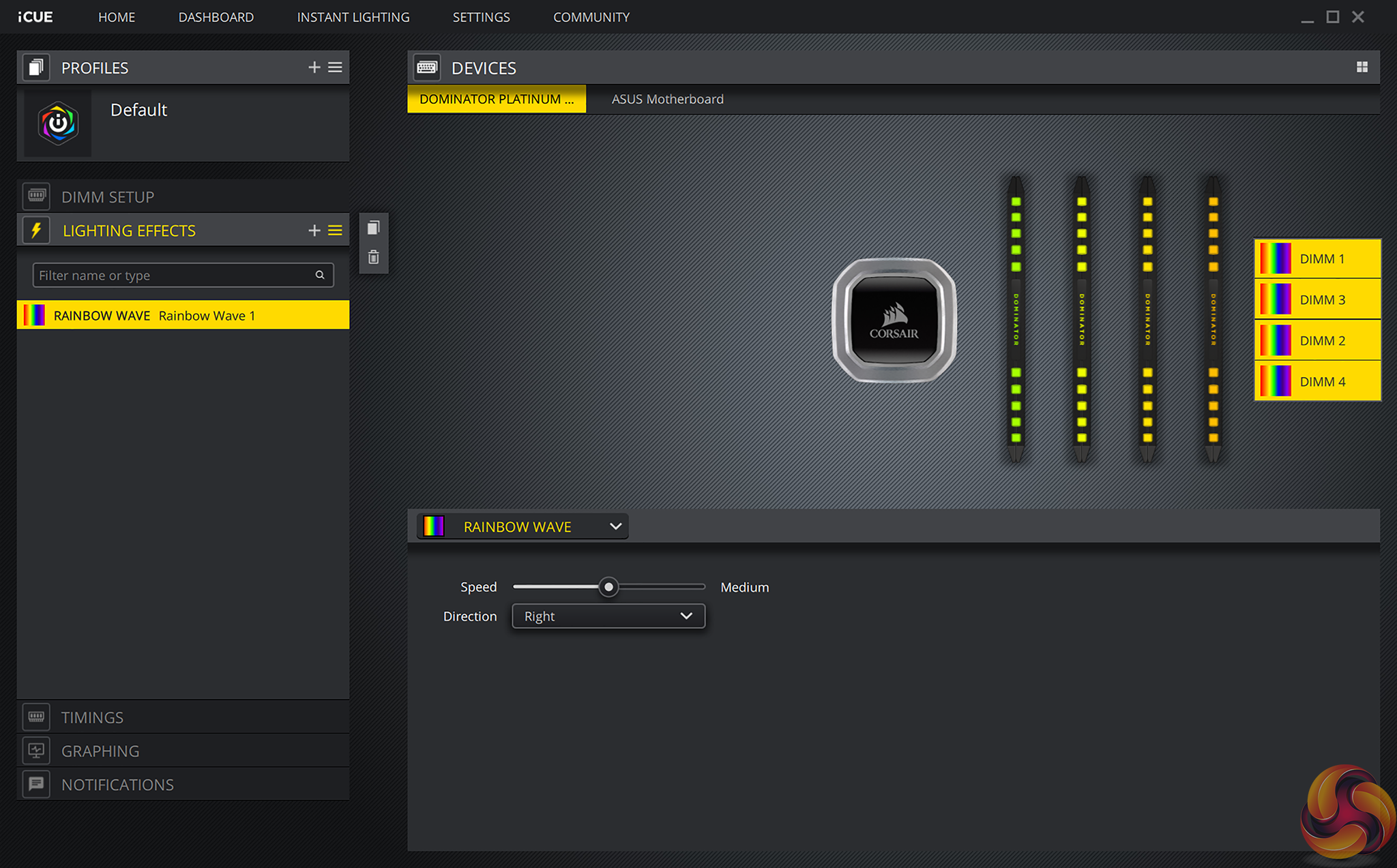This screenshot has width=1397, height=868.
Task: Click the trash icon to delete the effect
Action: pos(373,257)
